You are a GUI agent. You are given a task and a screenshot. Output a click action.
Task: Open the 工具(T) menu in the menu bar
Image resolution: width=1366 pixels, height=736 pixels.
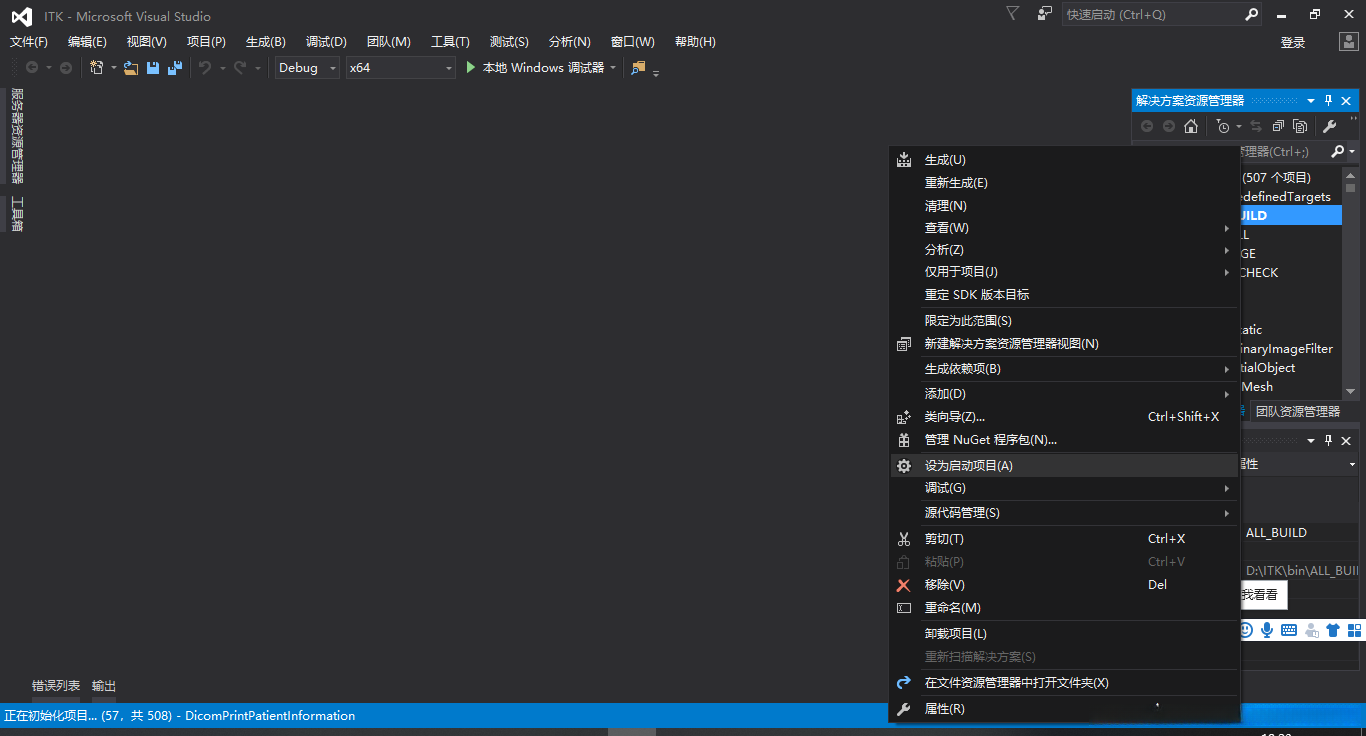[x=450, y=42]
